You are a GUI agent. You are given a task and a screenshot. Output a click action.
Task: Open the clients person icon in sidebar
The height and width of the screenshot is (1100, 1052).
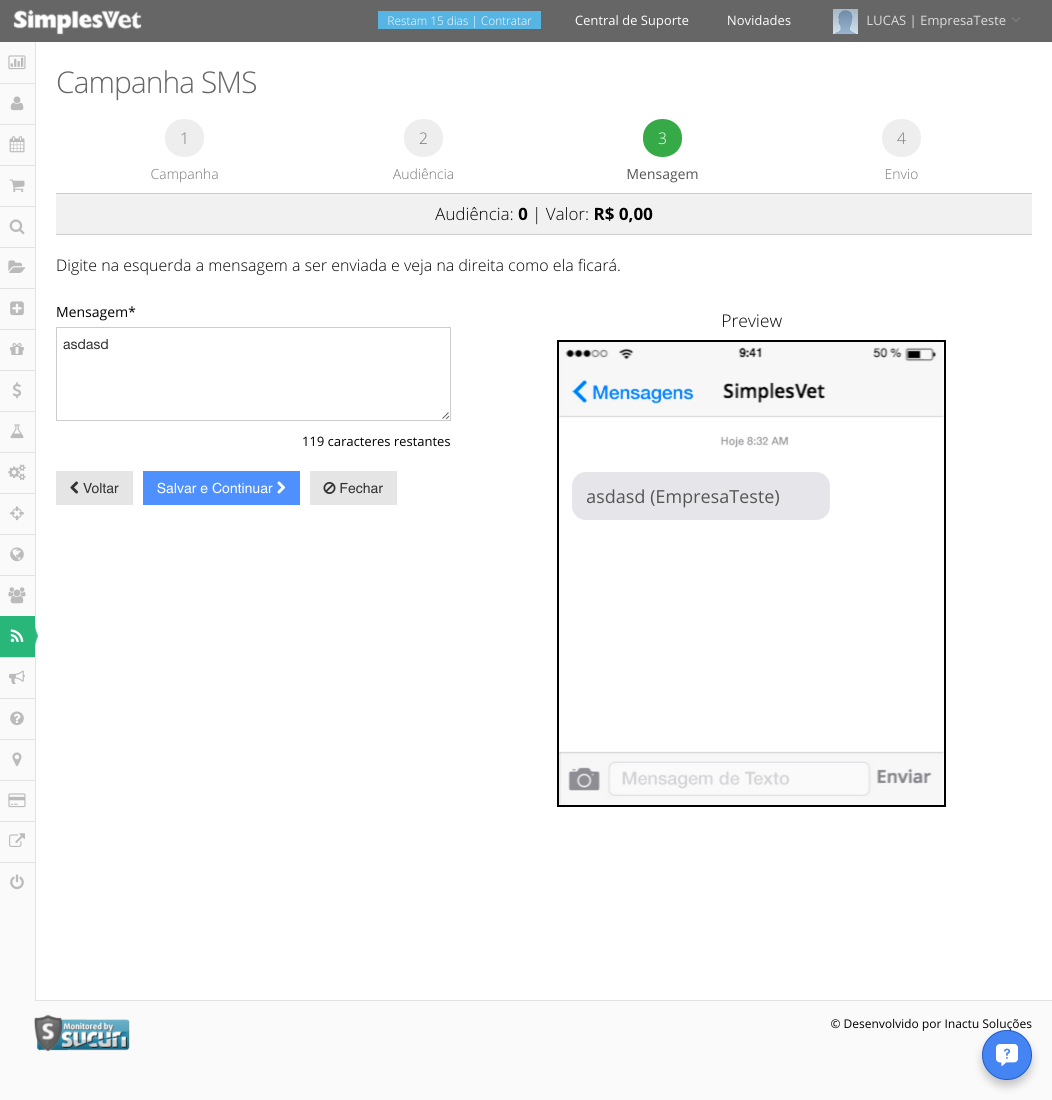point(17,104)
